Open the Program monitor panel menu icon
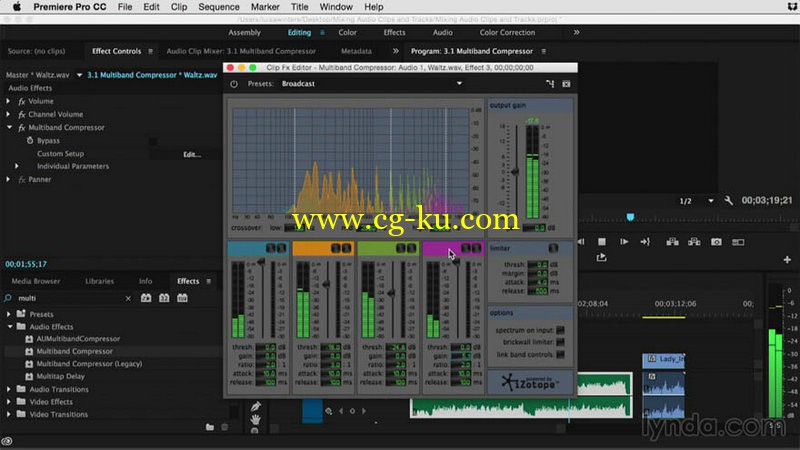Screen dimensions: 800x450 543,51
